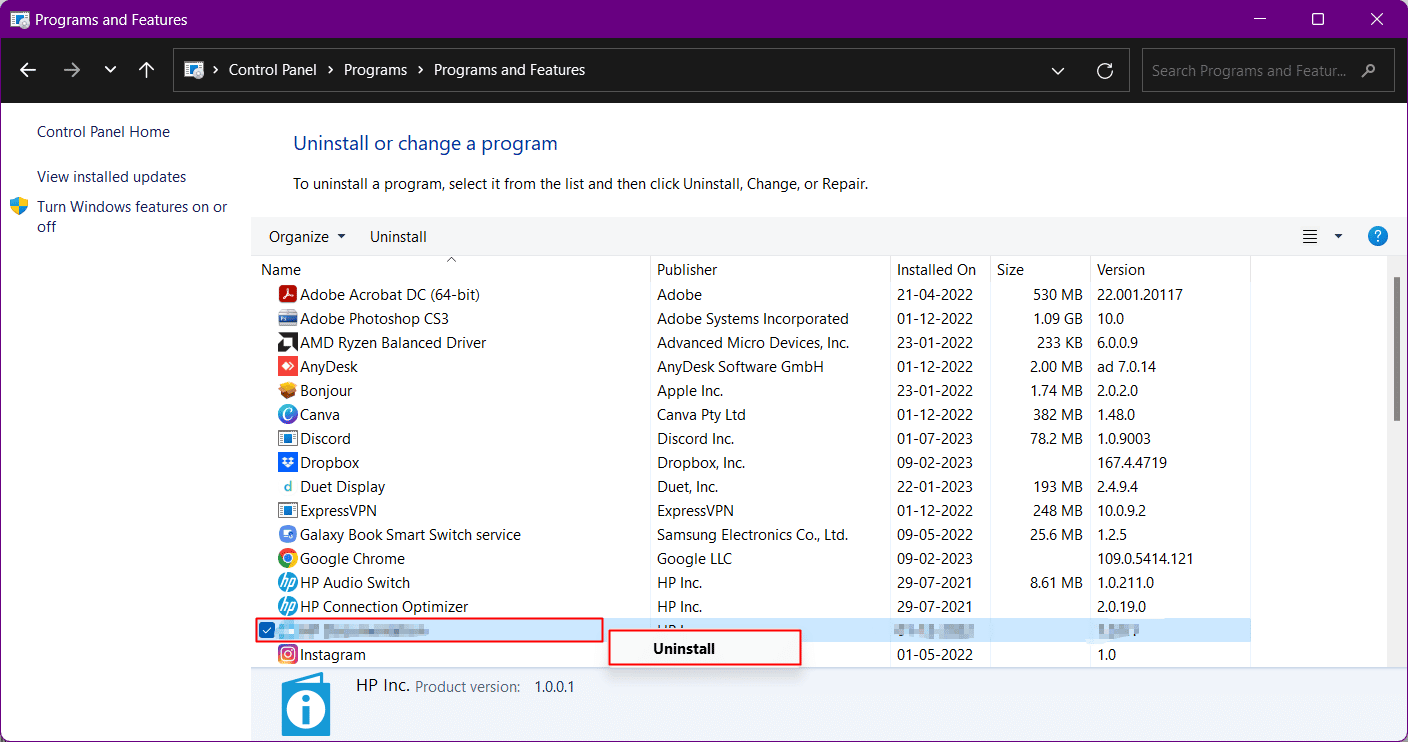Click the Google Chrome icon
The image size is (1408, 742).
click(x=288, y=559)
